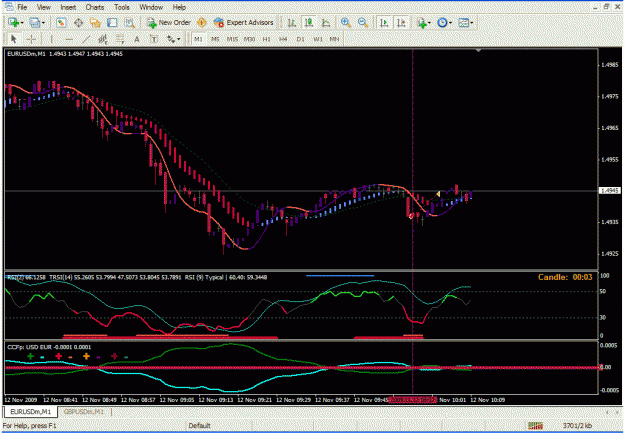
Task: Click the chart shift triangle marker
Action: tap(478, 51)
